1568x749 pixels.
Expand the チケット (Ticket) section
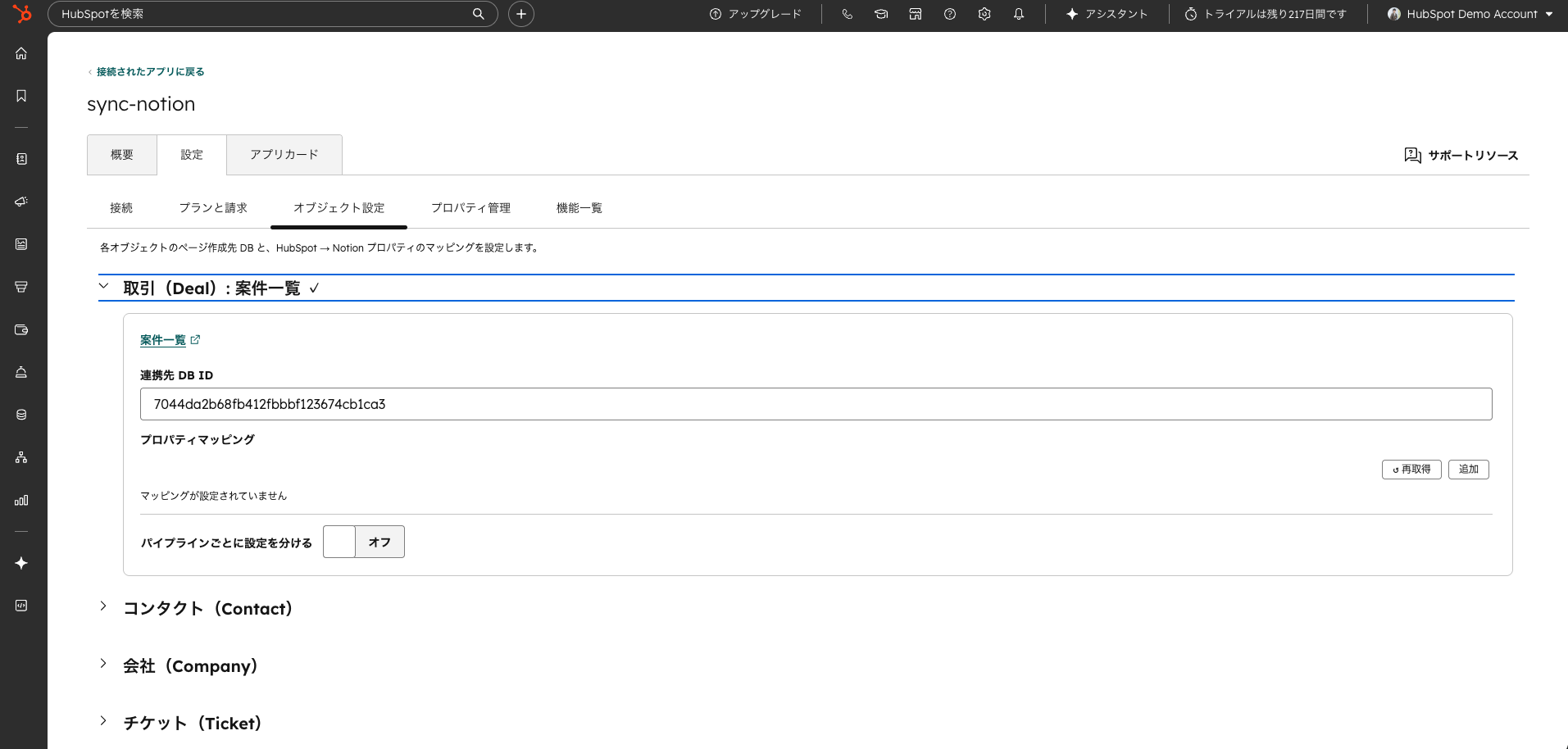[x=103, y=721]
